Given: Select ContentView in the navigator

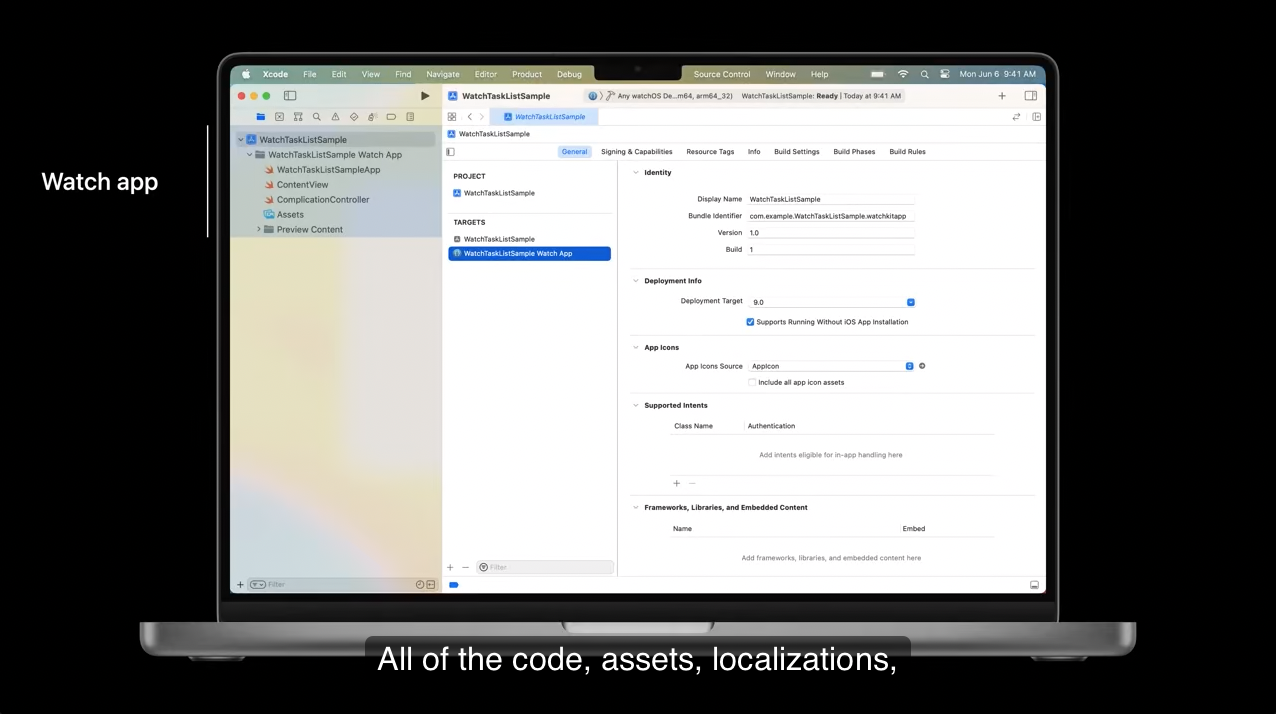Looking at the screenshot, I should tap(302, 185).
